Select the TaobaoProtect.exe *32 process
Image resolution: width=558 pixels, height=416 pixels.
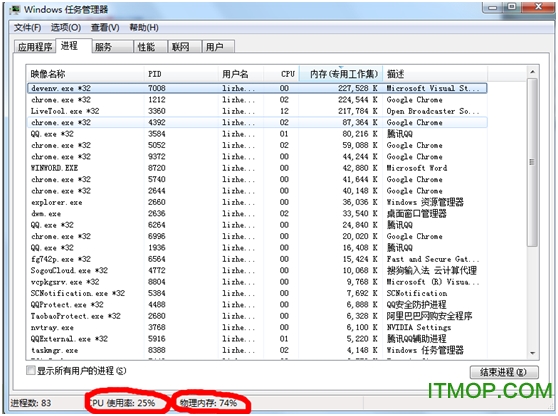point(257,316)
